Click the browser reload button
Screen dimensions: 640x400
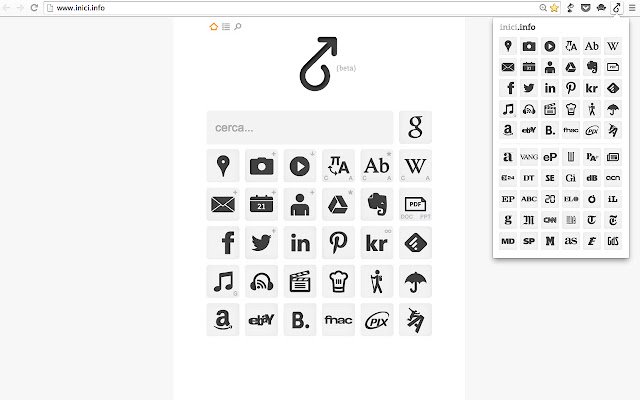pos(34,8)
